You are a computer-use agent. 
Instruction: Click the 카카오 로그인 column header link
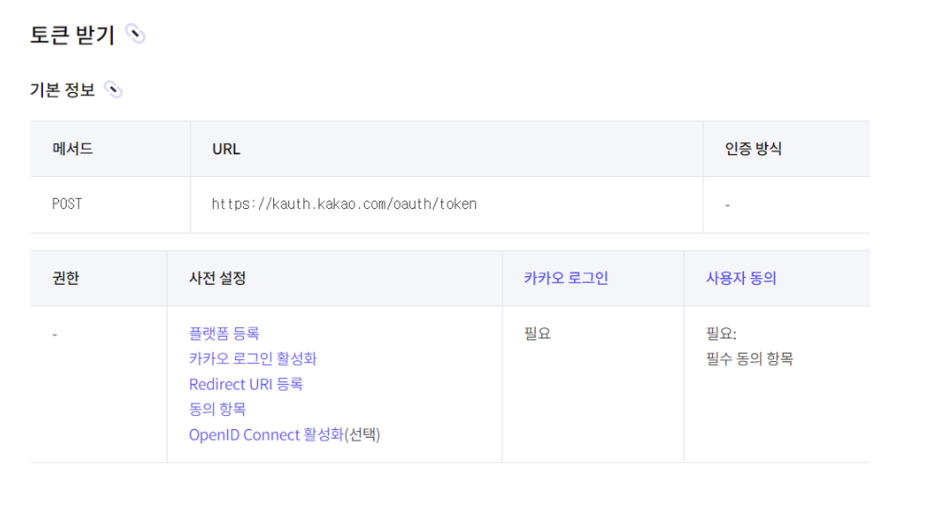pyautogui.click(x=566, y=278)
